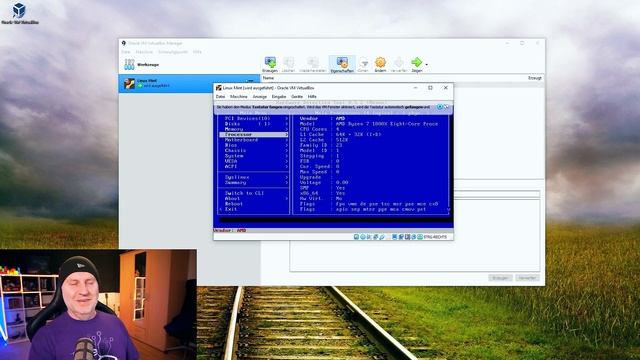Click the right disabled button below snapshot details
The width and height of the screenshot is (640, 360).
click(x=527, y=278)
